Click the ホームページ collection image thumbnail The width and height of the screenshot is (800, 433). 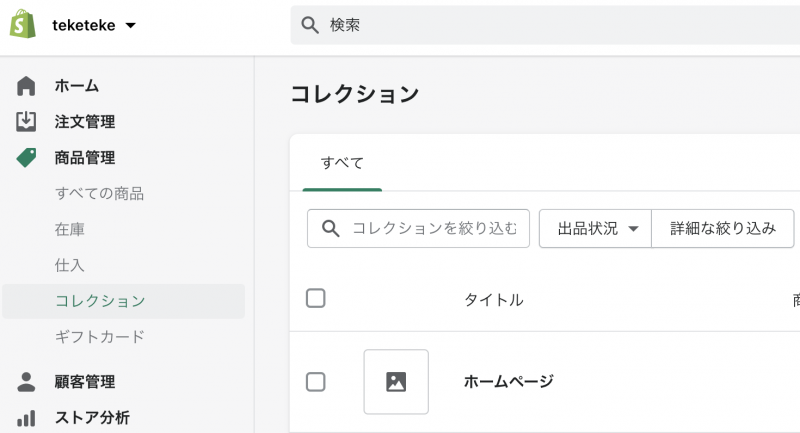396,381
